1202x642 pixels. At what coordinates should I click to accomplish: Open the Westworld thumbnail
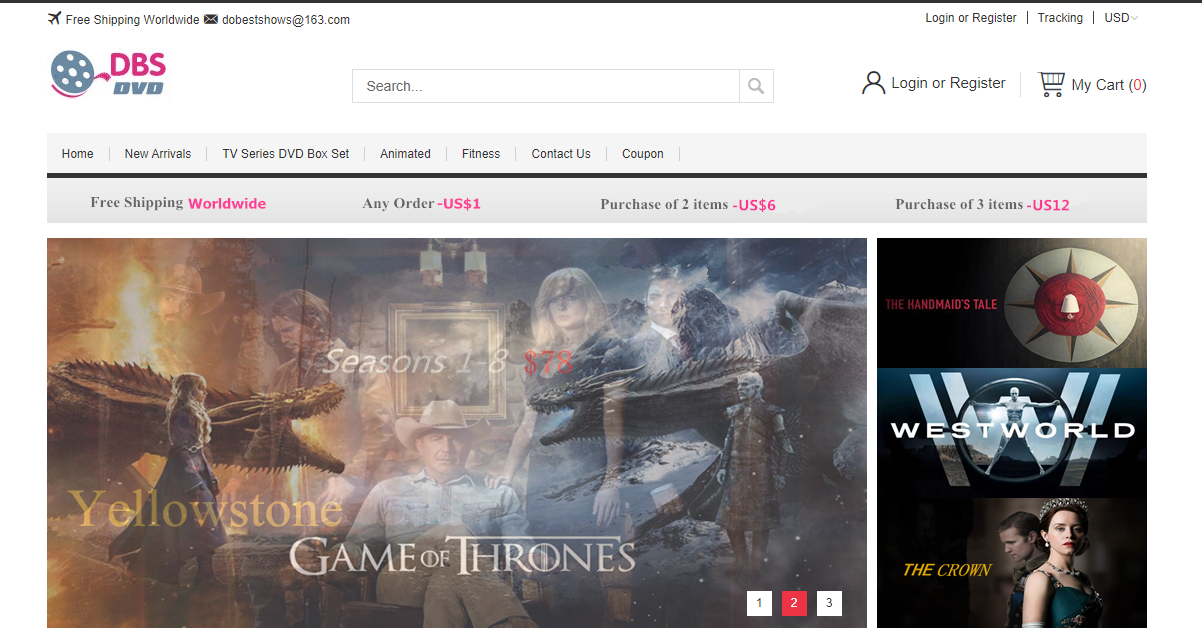click(x=1012, y=433)
